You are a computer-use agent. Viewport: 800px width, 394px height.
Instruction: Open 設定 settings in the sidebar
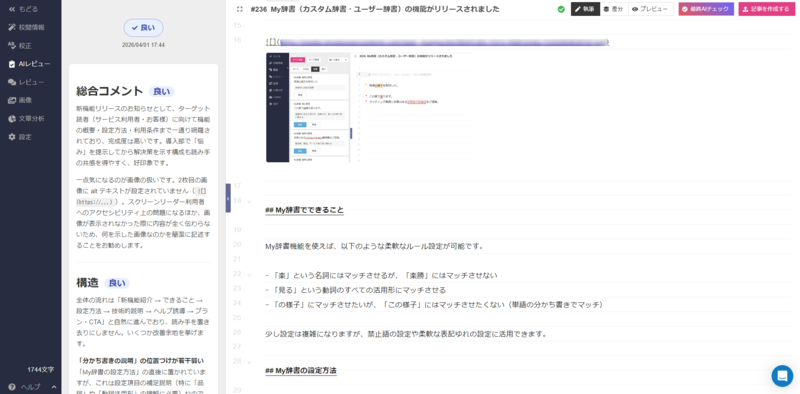coord(20,137)
